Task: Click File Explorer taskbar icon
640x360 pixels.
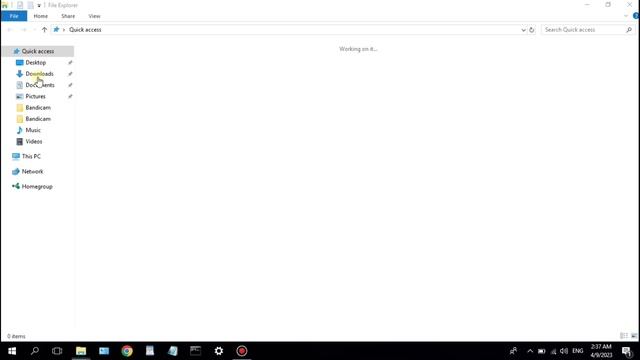Action: [x=81, y=351]
